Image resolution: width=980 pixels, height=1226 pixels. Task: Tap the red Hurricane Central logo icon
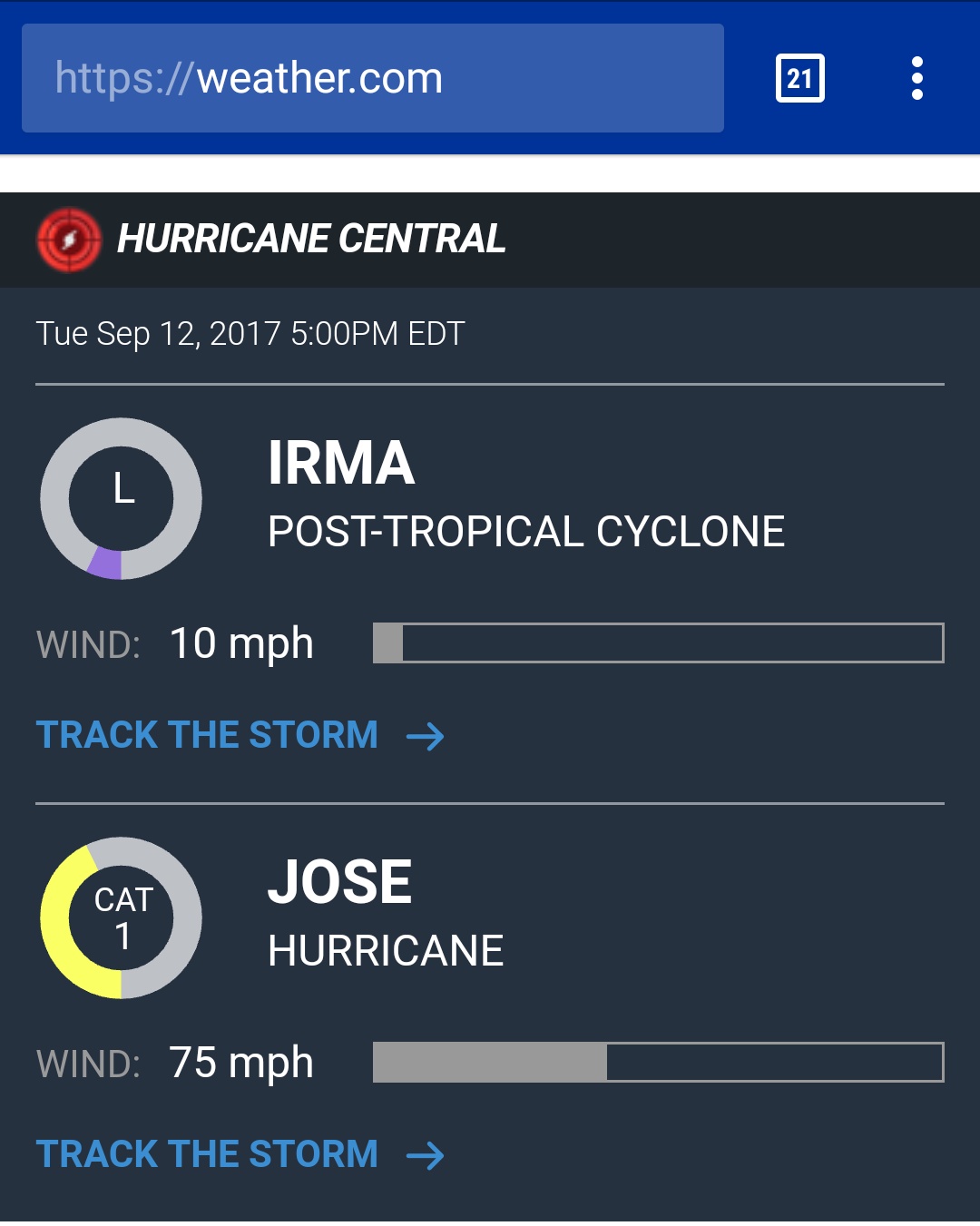tap(69, 240)
